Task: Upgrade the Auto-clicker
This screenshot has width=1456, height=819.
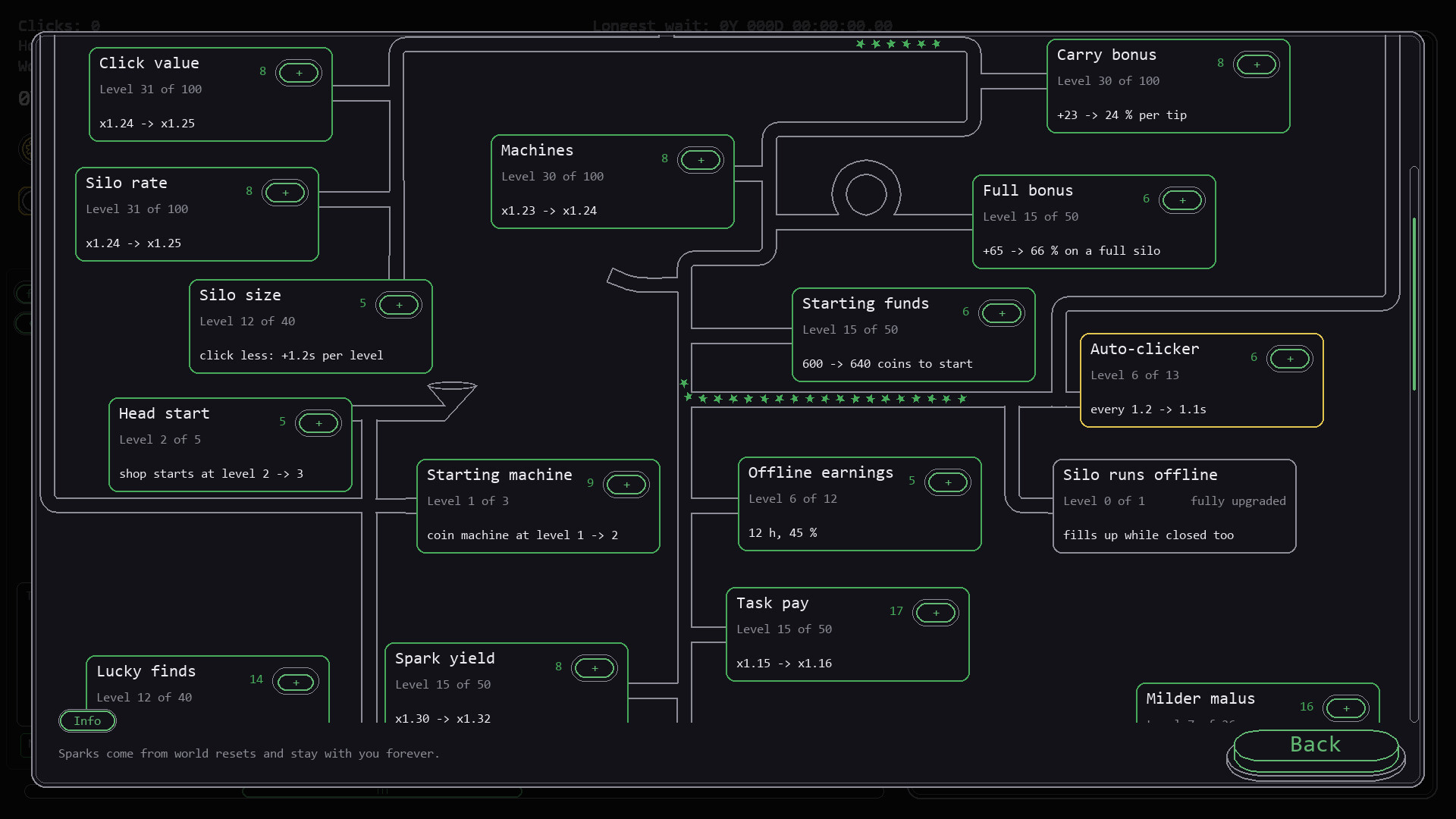Action: (x=1290, y=359)
